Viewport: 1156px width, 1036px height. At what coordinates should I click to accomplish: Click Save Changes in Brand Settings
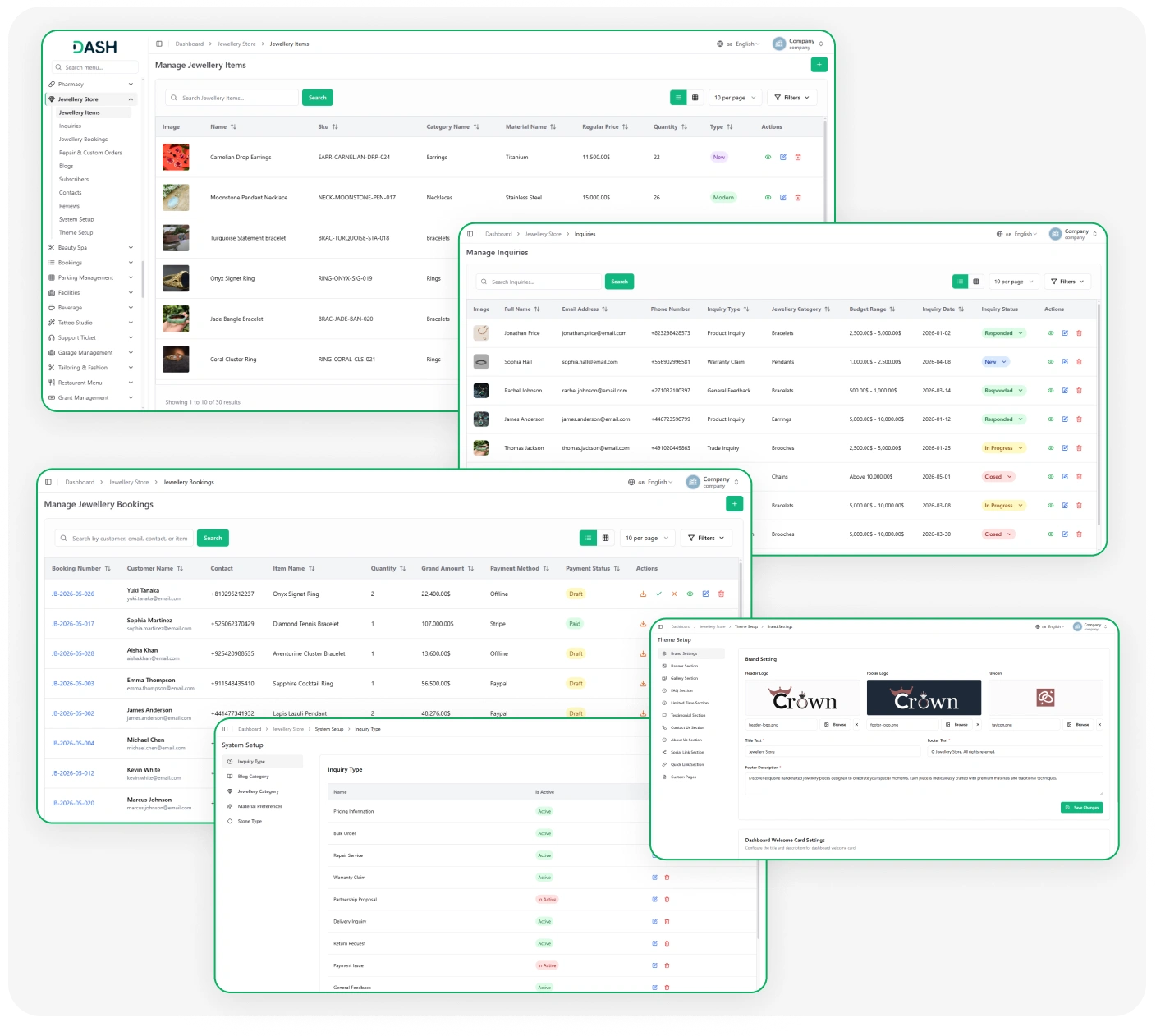tap(1082, 808)
